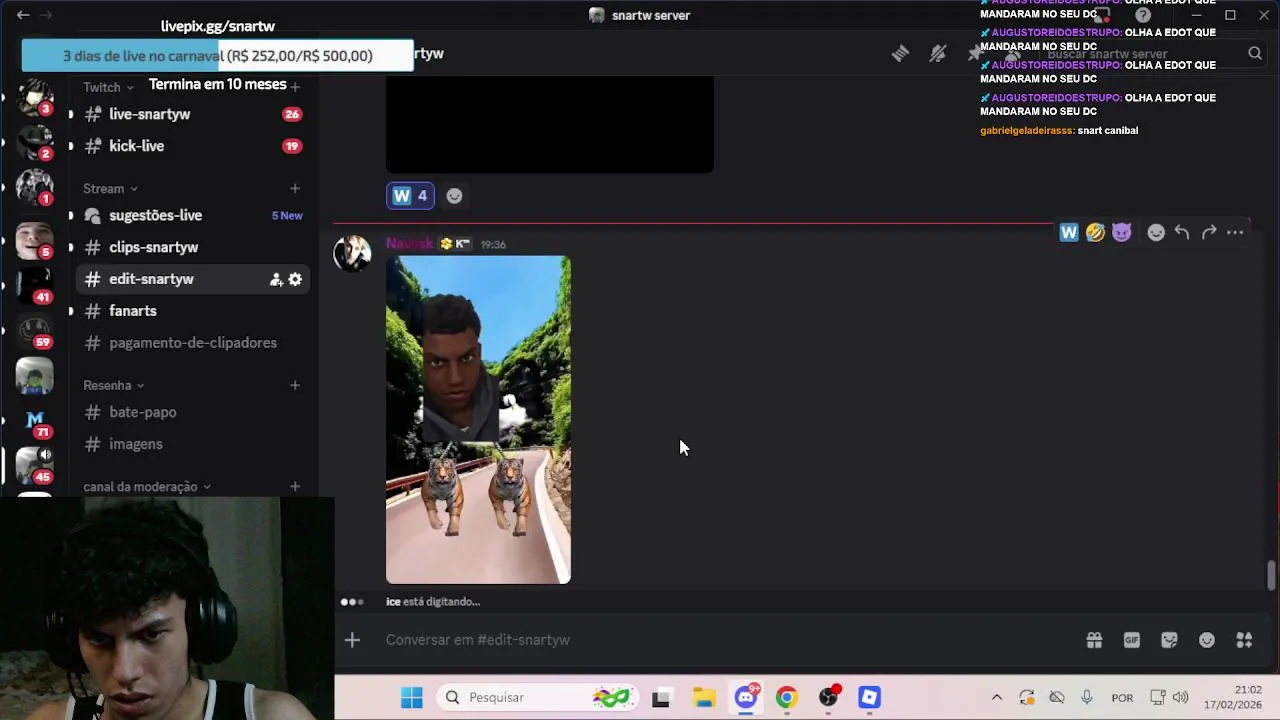This screenshot has height=720, width=1280.
Task: Open the server with 59 badge
Action: pos(34,330)
